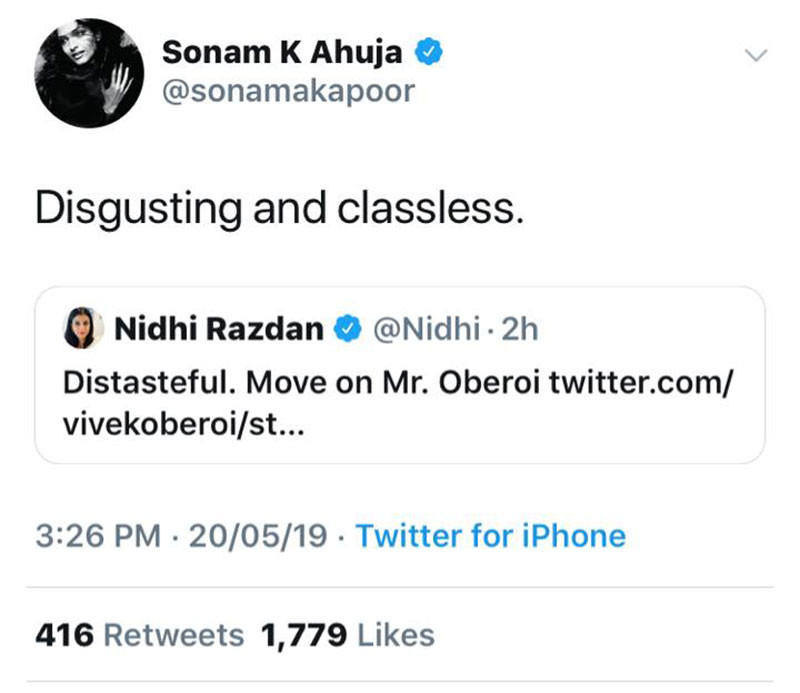Viewport: 800px width, 693px height.
Task: Open Nidhi Razdan's name in quoted tweet
Action: click(219, 329)
